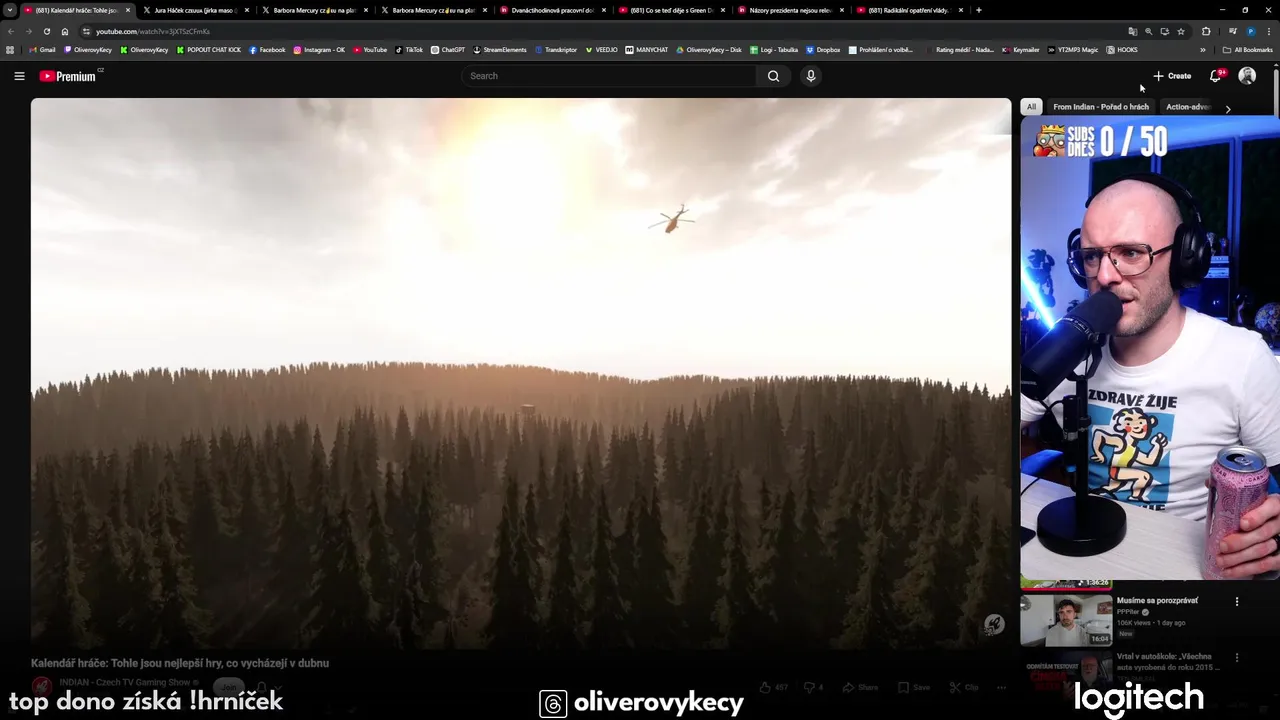Click the Join channel button

(229, 687)
